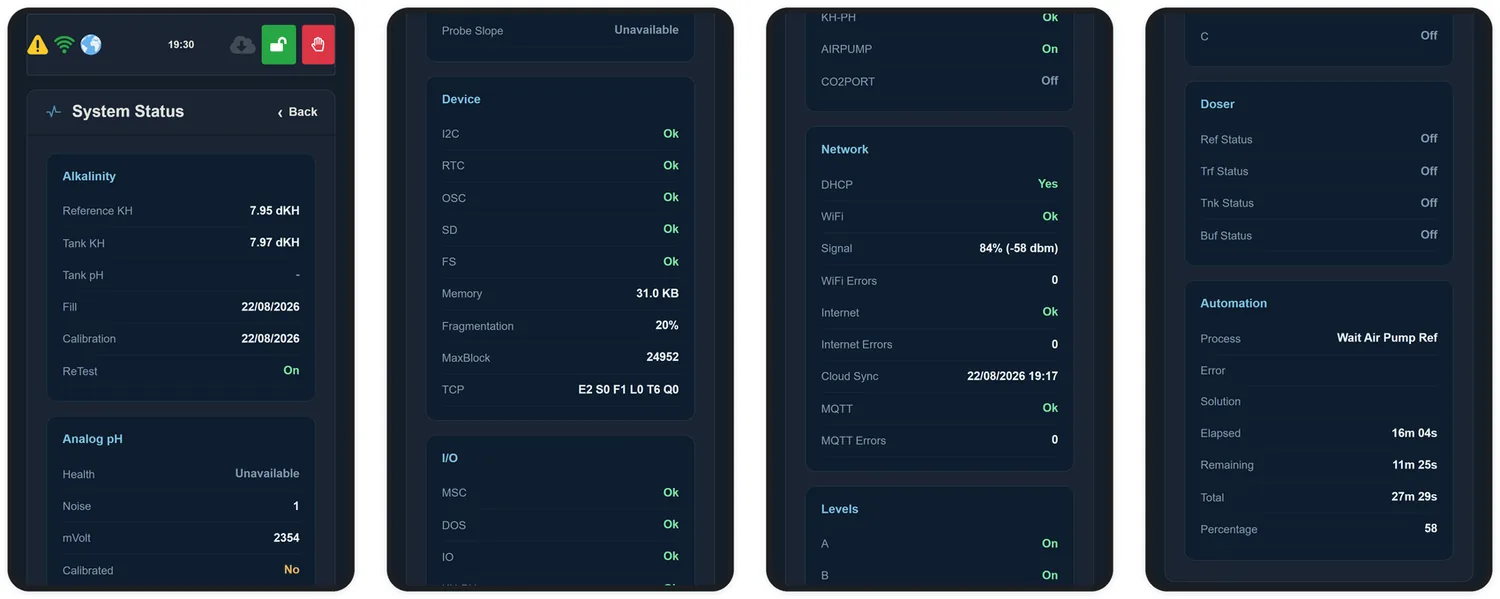
Task: Select the Network section heading
Action: (844, 149)
